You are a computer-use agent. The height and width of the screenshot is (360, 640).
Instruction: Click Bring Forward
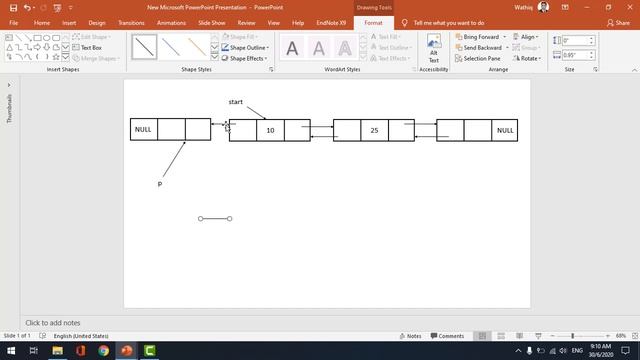click(477, 37)
